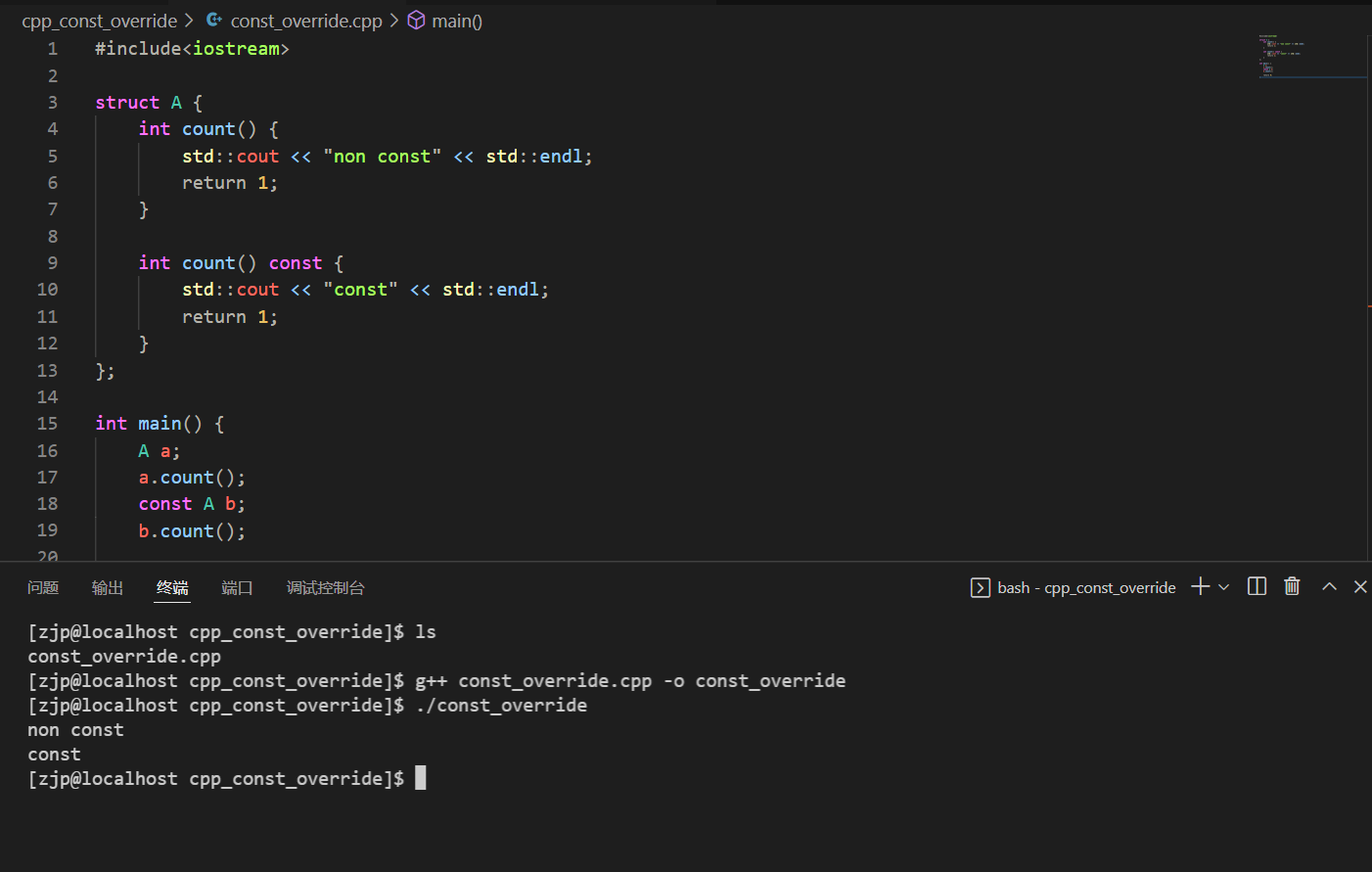1372x872 pixels.
Task: Click "const A b;" on line 18
Action: point(192,504)
